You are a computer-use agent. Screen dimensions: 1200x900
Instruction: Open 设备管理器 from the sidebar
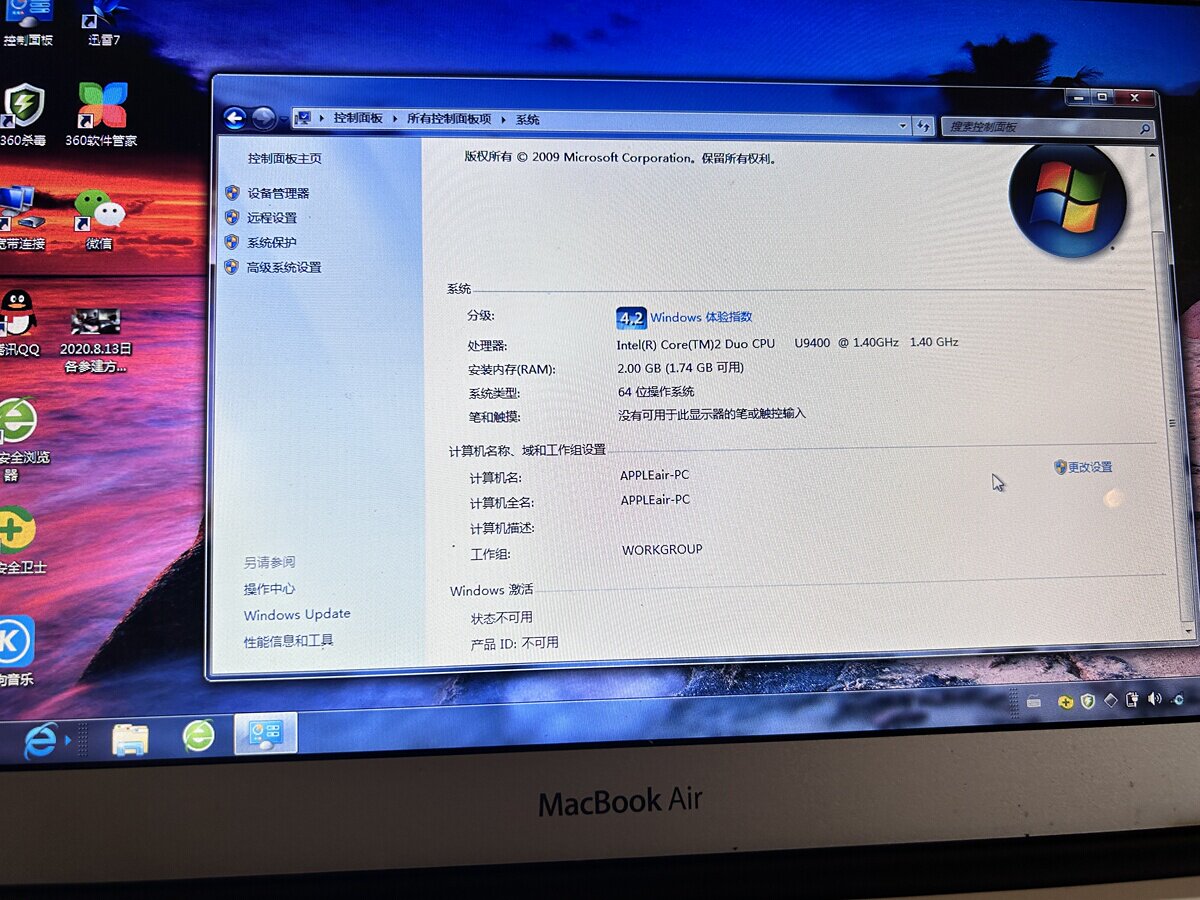(x=278, y=193)
